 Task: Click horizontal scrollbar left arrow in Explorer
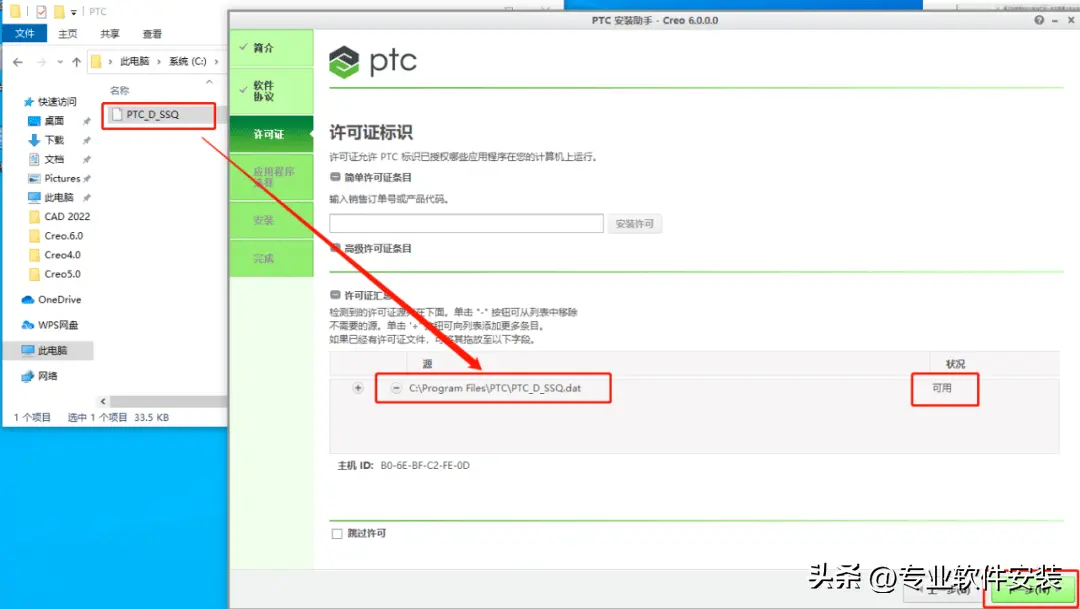tap(103, 401)
